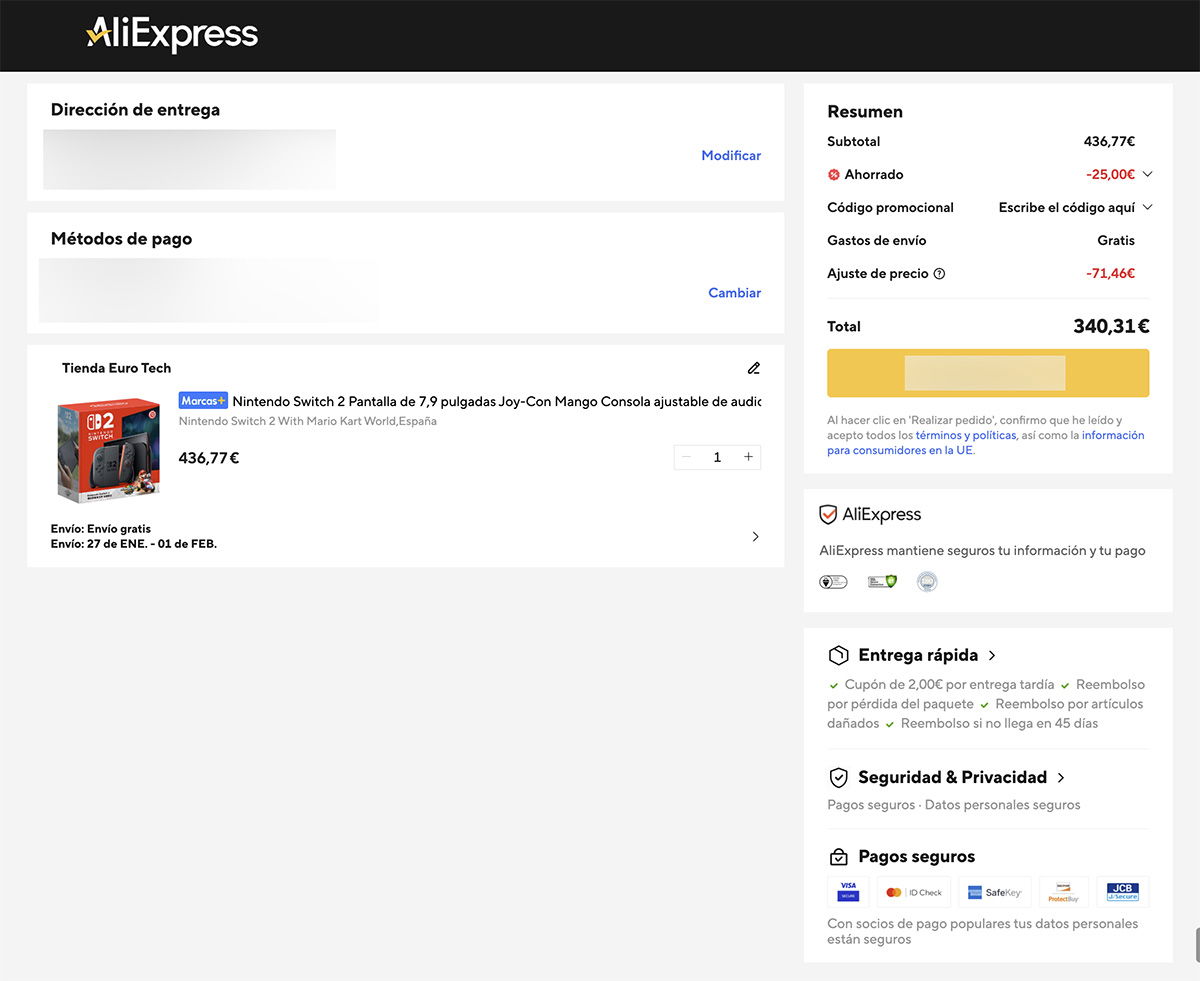1200x981 pixels.
Task: Expand shipping options chevron for the order
Action: (x=755, y=536)
